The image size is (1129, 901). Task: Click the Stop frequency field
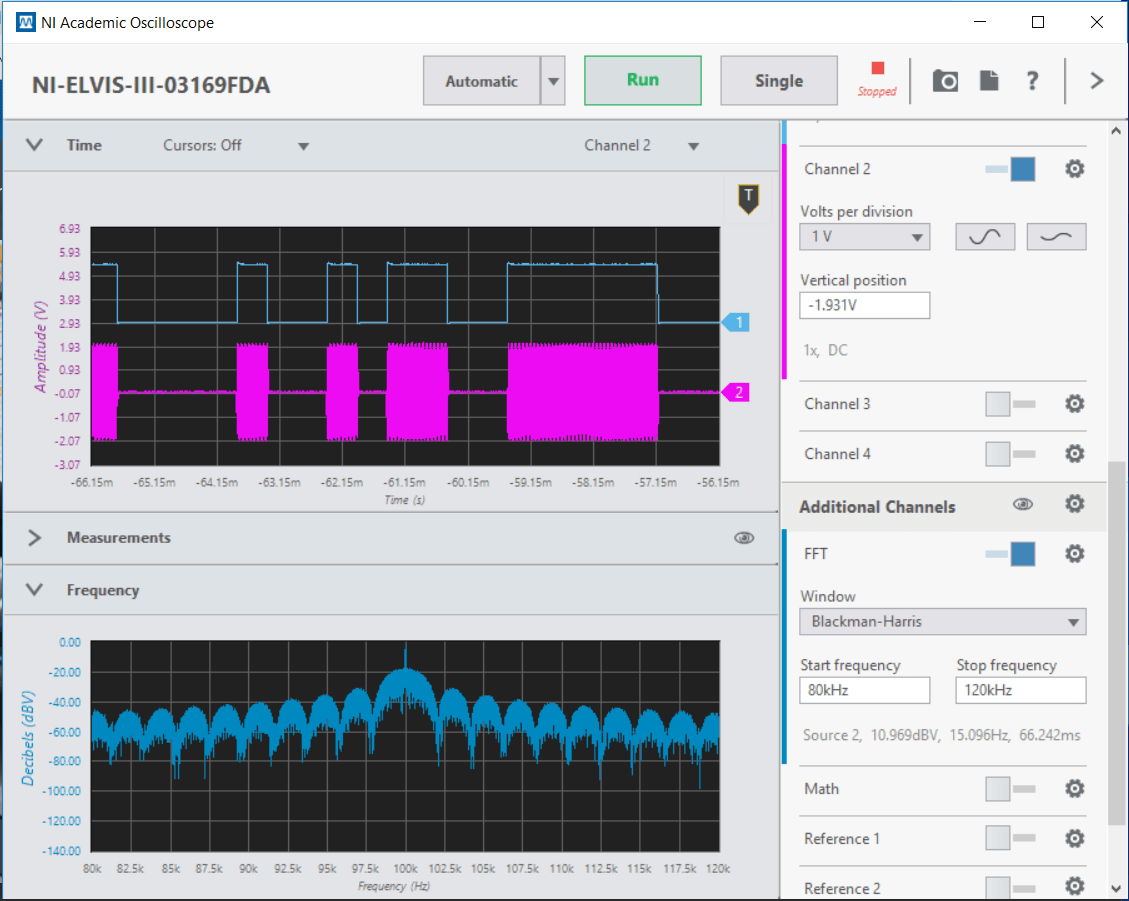(x=1020, y=690)
